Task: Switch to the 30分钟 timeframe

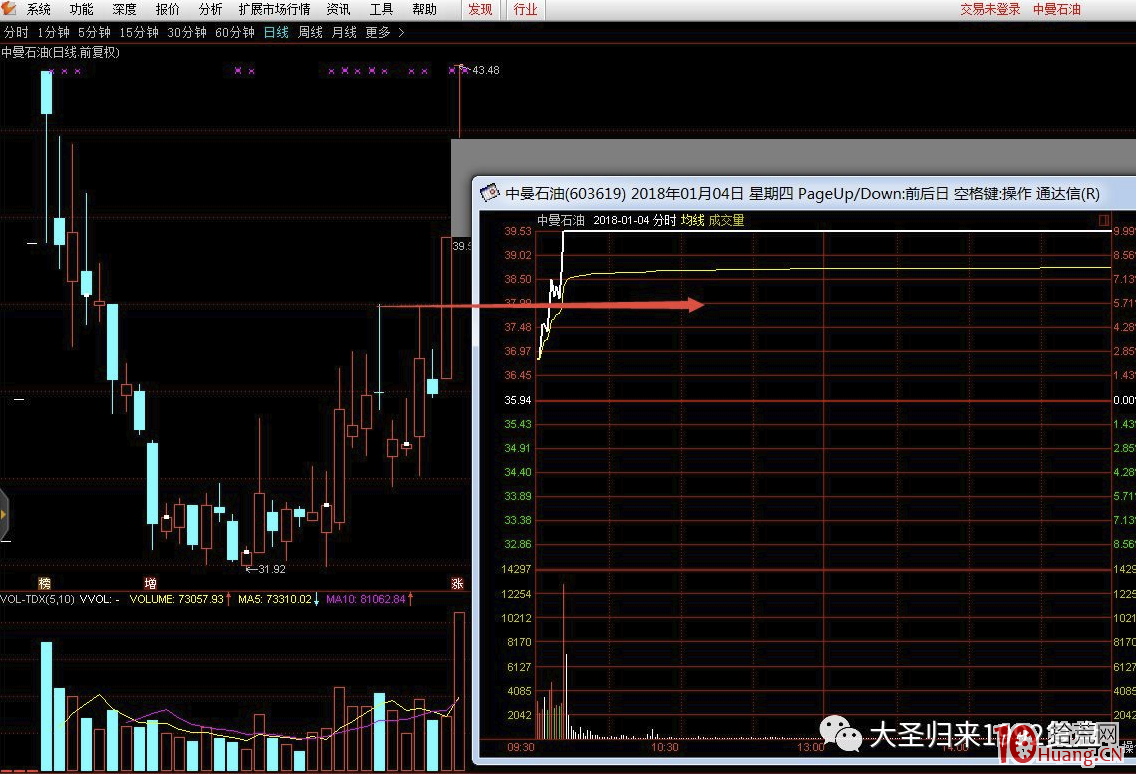Action: (187, 33)
